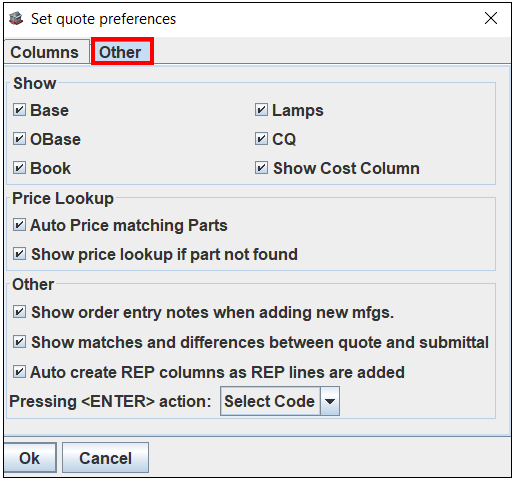Switch to the Columns tab
This screenshot has height=481, width=515.
pyautogui.click(x=44, y=52)
